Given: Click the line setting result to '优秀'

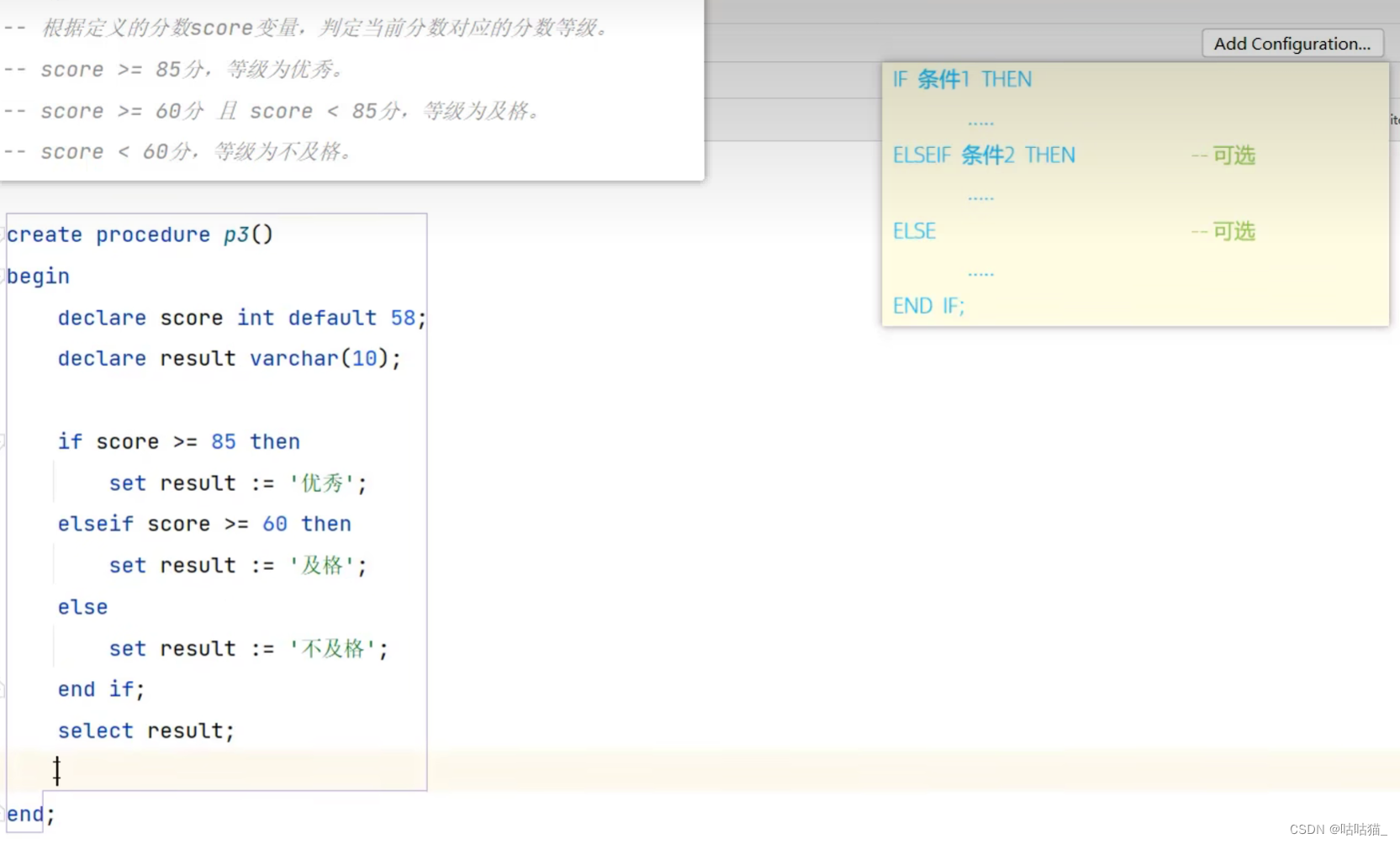Looking at the screenshot, I should [238, 483].
